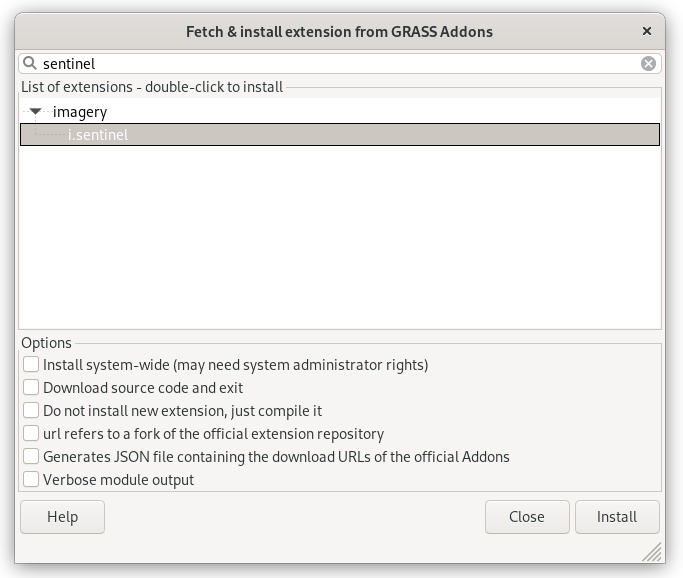Click the List of extensions group label
This screenshot has width=683, height=578.
tap(152, 87)
